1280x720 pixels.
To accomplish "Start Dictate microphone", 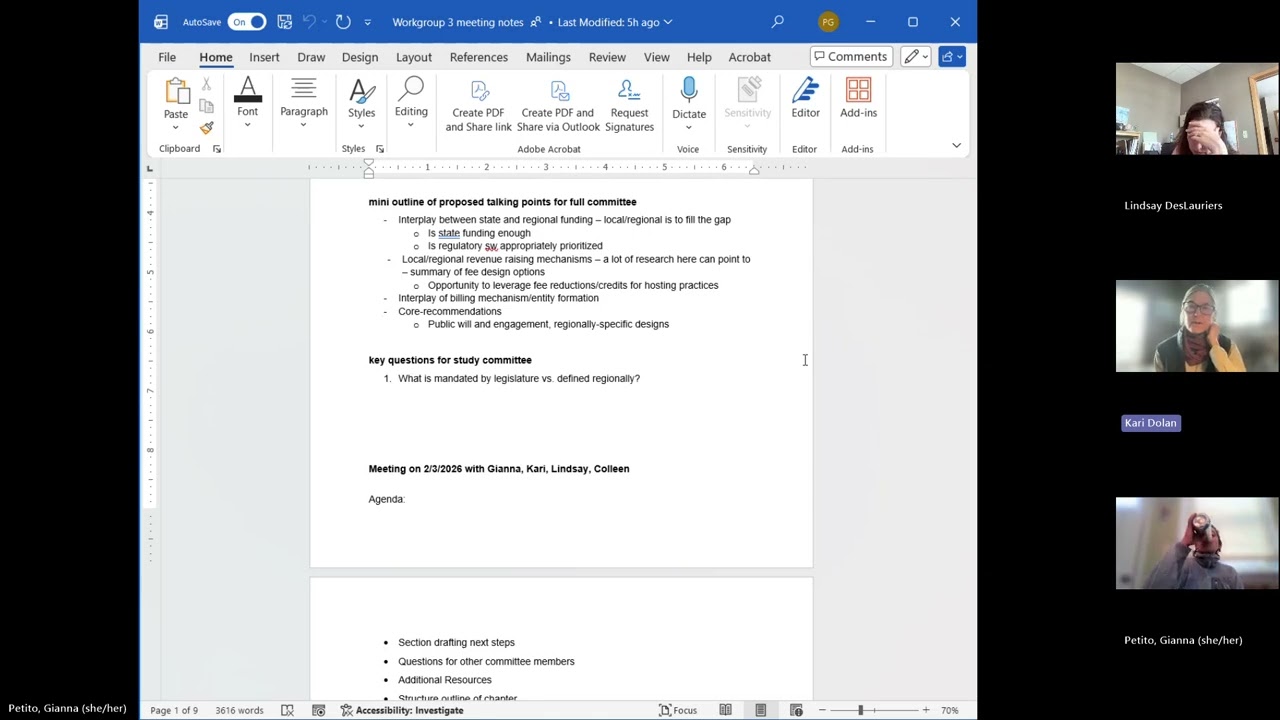I will [x=689, y=92].
